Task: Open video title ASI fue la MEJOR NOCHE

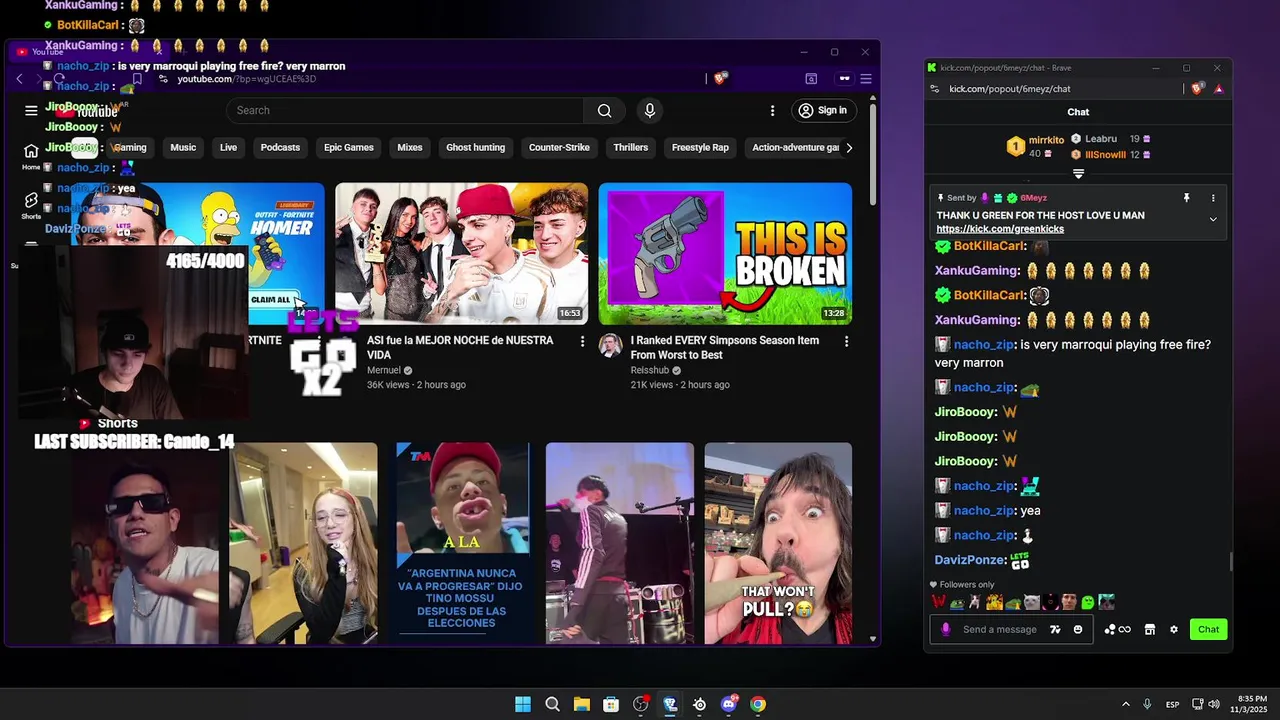Action: 460,347
